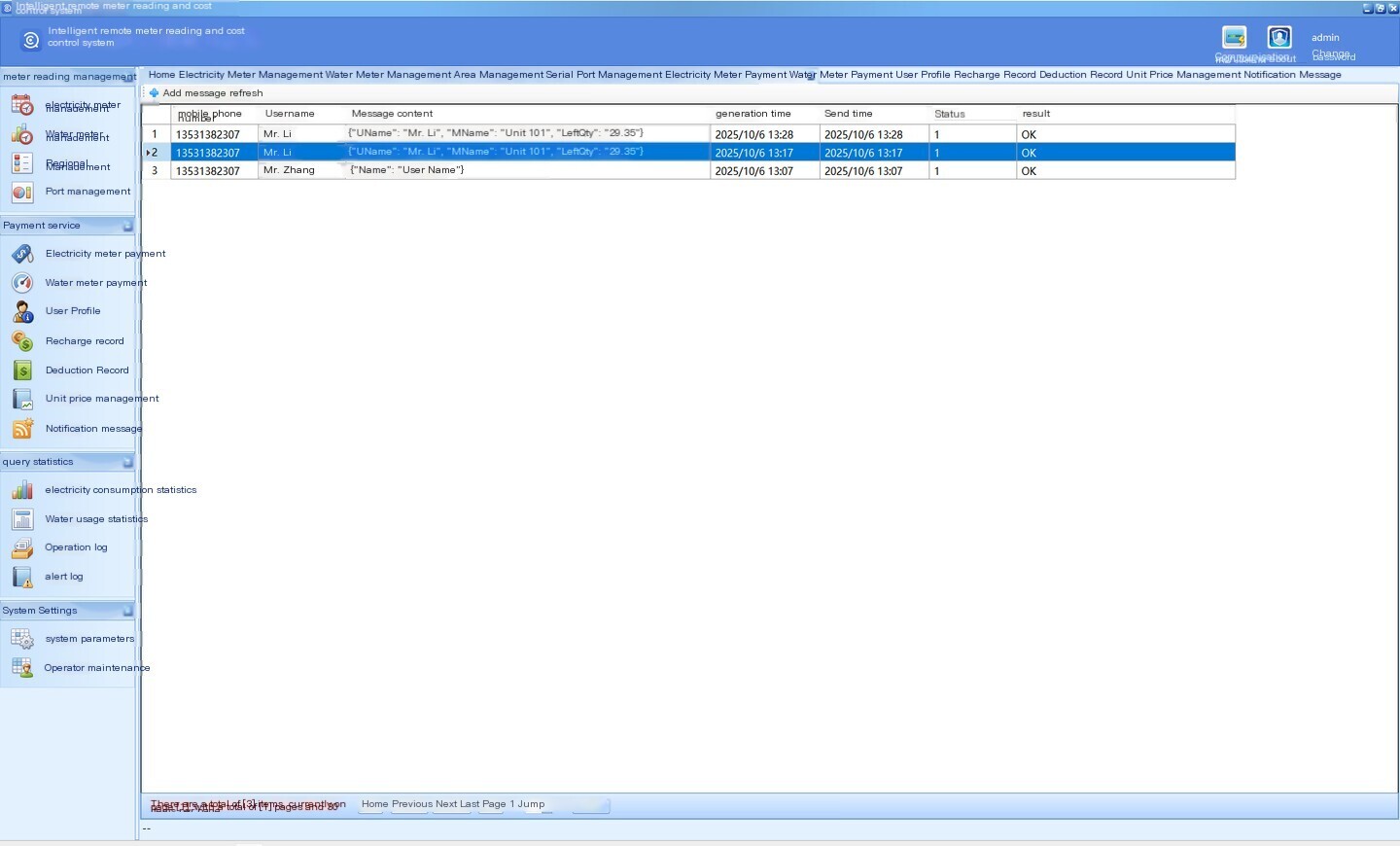The width and height of the screenshot is (1400, 846).
Task: Click the Add message plus icon
Action: pyautogui.click(x=154, y=93)
